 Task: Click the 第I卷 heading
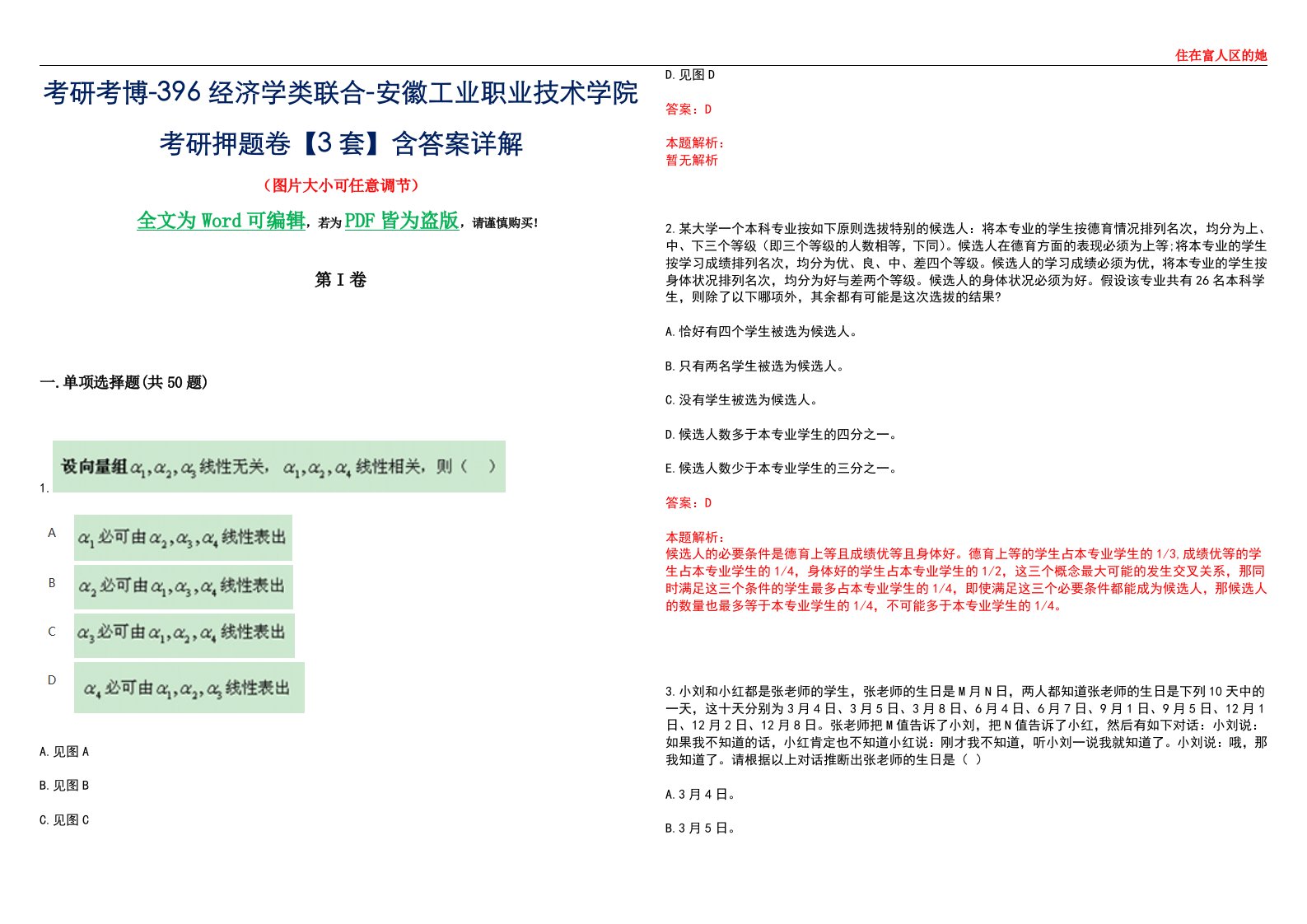tap(341, 280)
